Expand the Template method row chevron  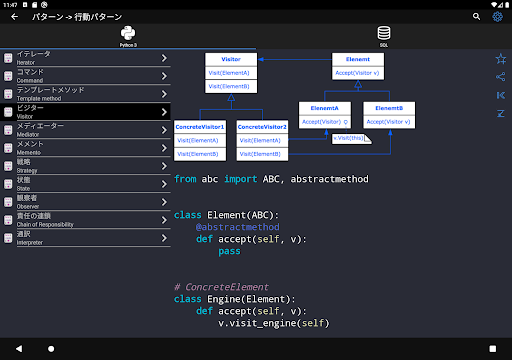tap(164, 94)
